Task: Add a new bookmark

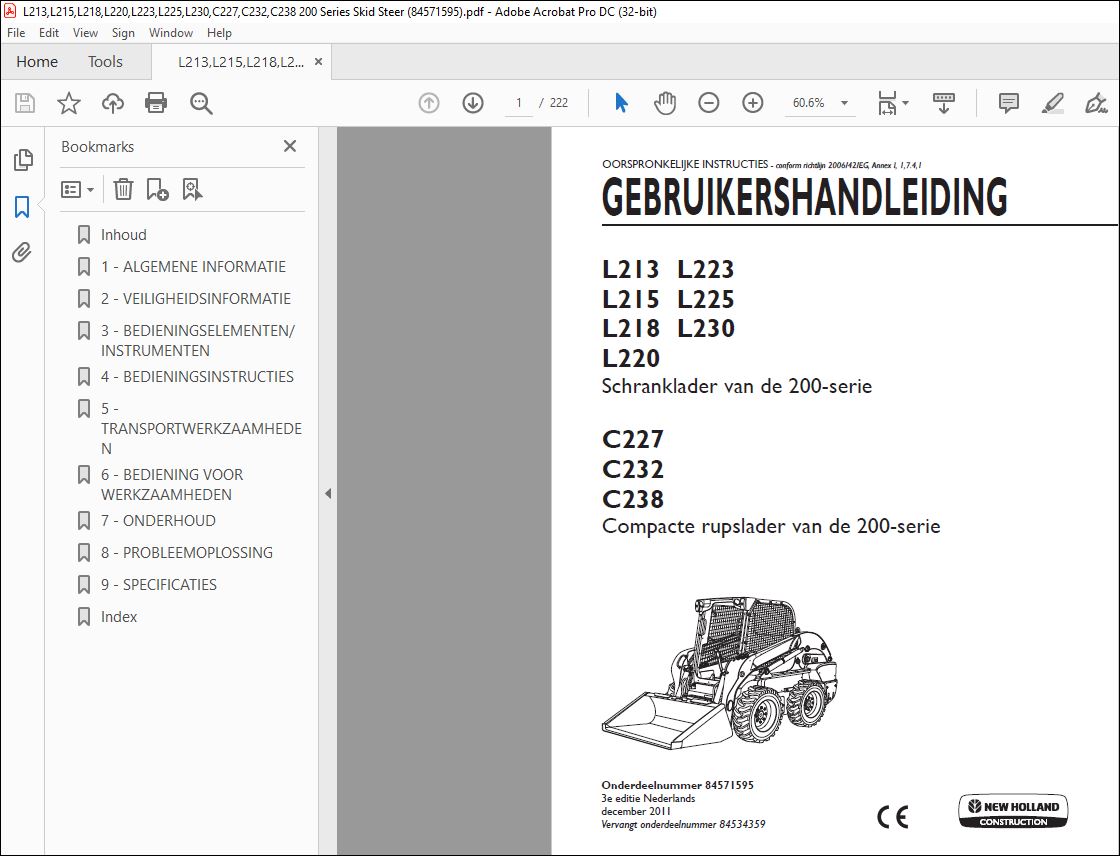Action: click(x=157, y=189)
